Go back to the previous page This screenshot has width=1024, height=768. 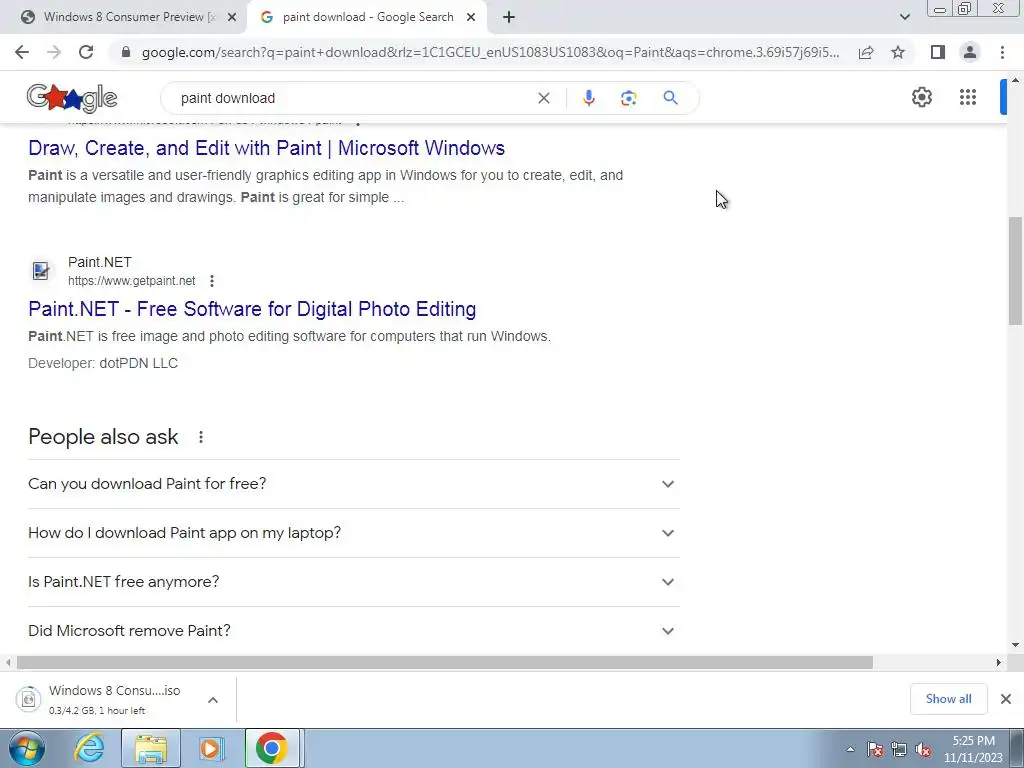[x=22, y=52]
